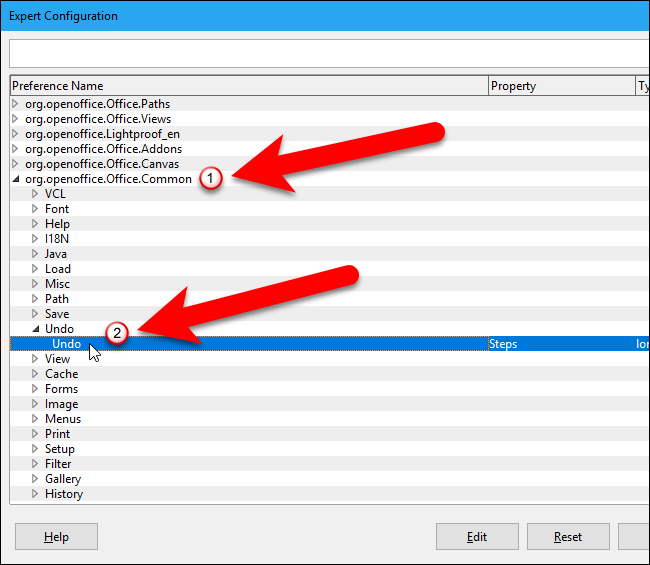The image size is (650, 565).
Task: Expand the Save node arrow
Action: (35, 314)
